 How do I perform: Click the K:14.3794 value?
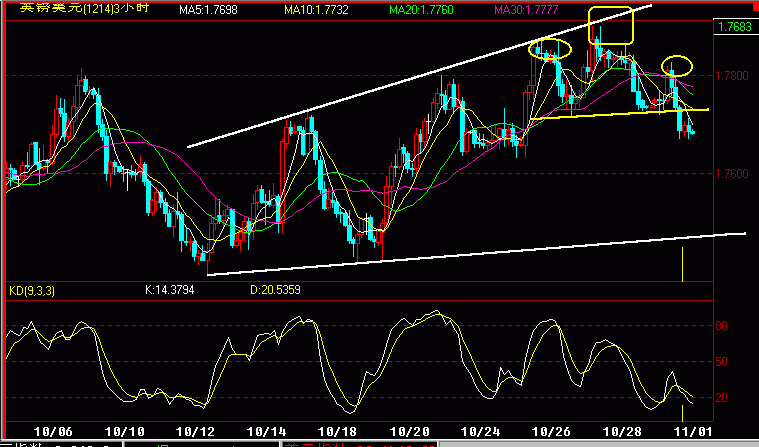click(x=169, y=290)
